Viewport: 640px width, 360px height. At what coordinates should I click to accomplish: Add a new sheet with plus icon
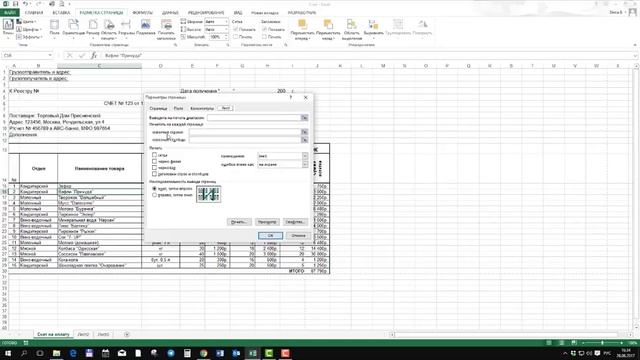tap(127, 334)
